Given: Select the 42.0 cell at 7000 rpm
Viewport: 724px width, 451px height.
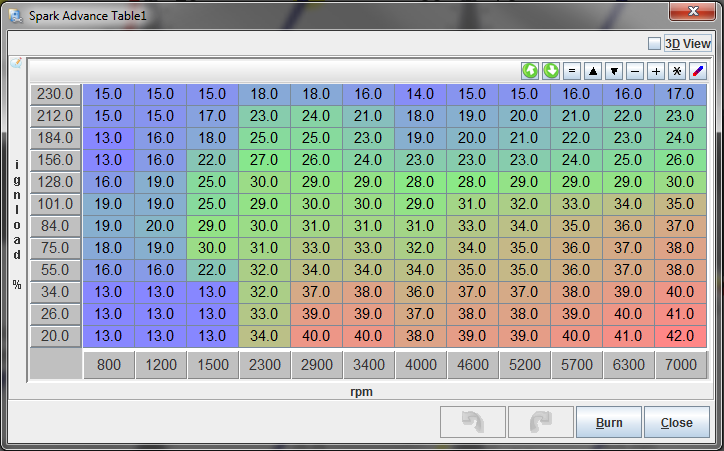Looking at the screenshot, I should click(x=680, y=336).
